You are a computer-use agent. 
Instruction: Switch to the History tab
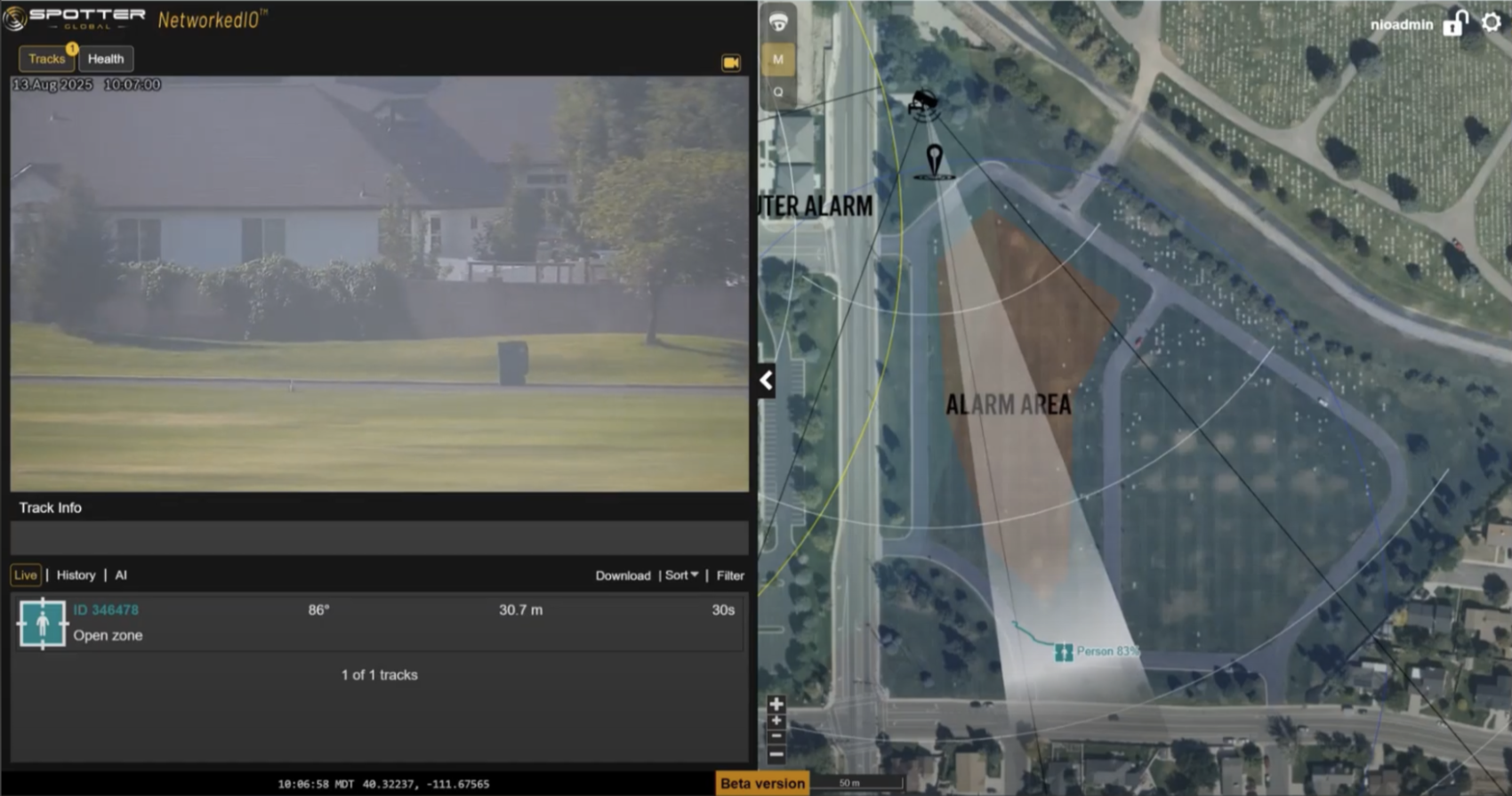(x=76, y=575)
